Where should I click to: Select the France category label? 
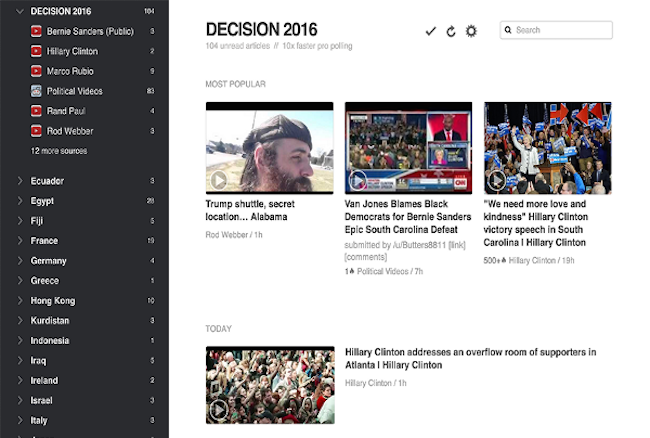click(44, 241)
